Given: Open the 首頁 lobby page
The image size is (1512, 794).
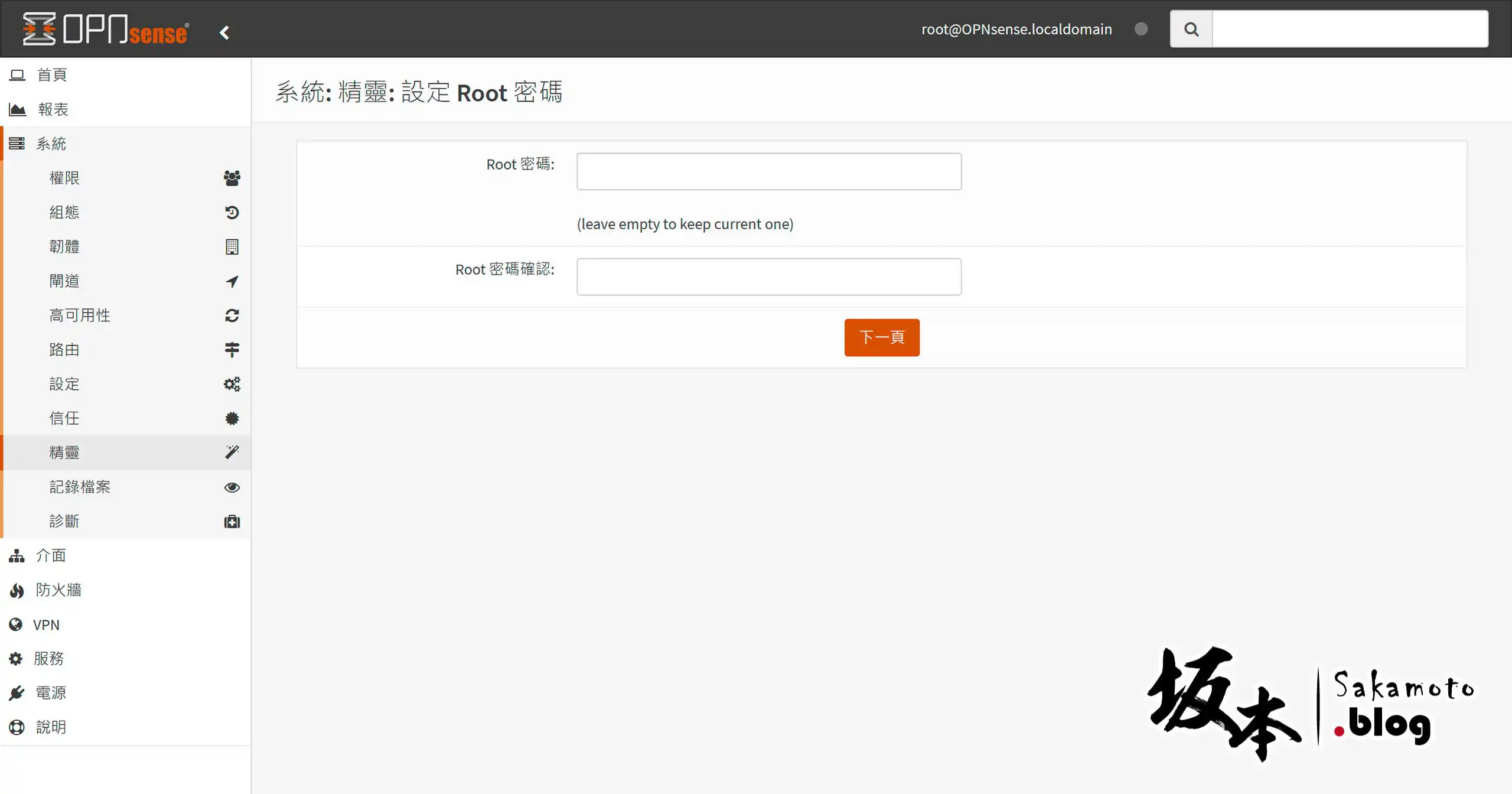Looking at the screenshot, I should coord(52,75).
